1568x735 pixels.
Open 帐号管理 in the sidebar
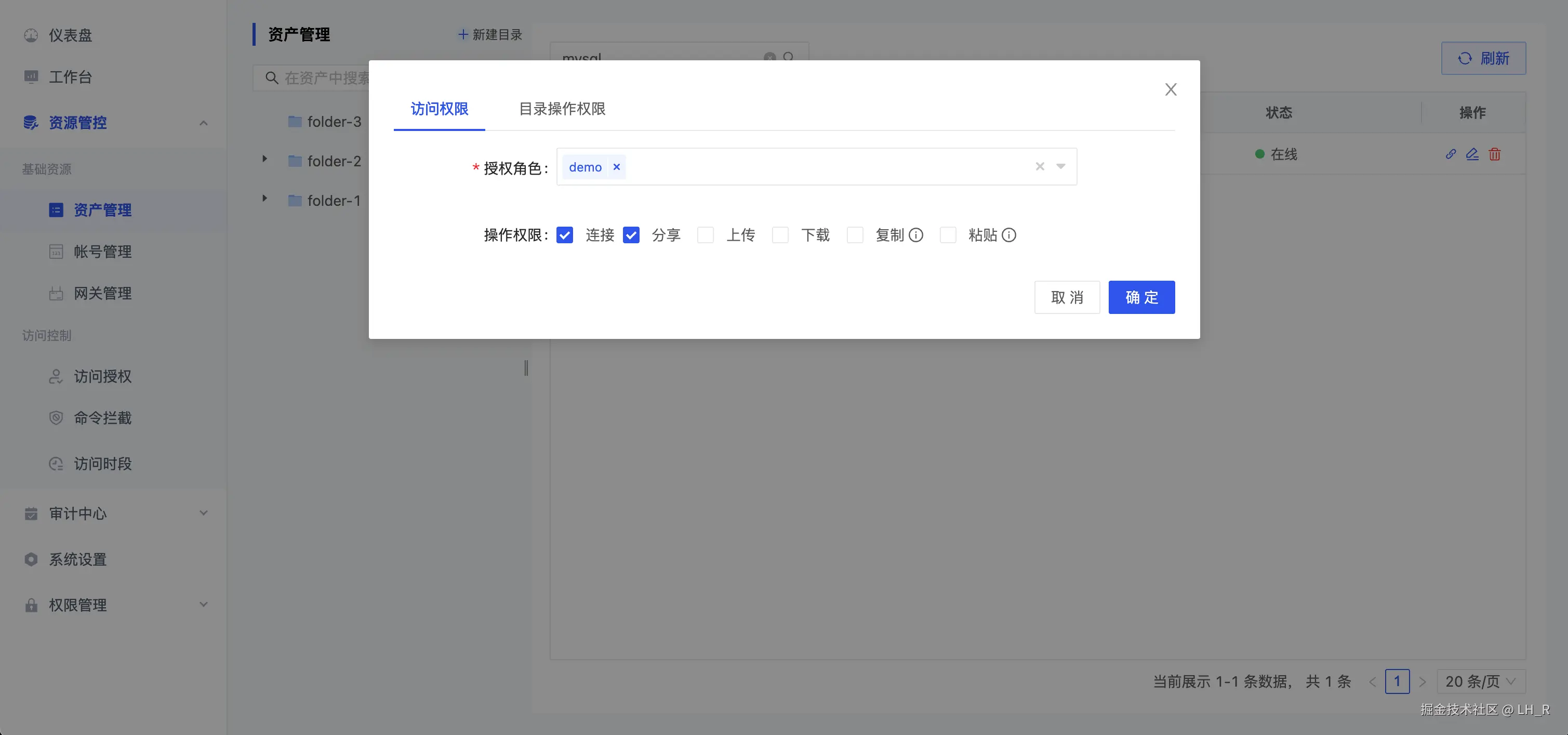[102, 252]
